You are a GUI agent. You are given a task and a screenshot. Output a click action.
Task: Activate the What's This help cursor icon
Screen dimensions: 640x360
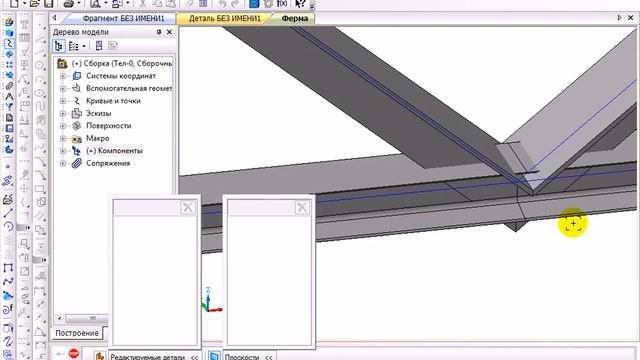pos(300,4)
